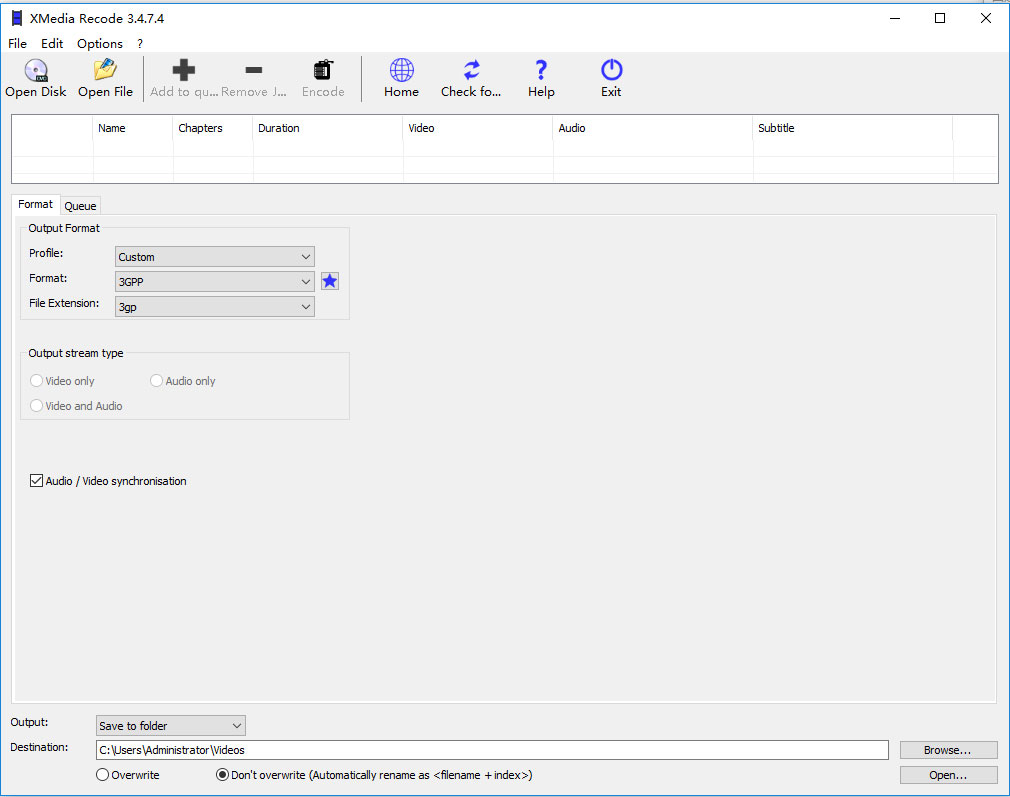Image resolution: width=1010 pixels, height=797 pixels.
Task: Select the Don't overwrite radio option
Action: click(x=222, y=775)
